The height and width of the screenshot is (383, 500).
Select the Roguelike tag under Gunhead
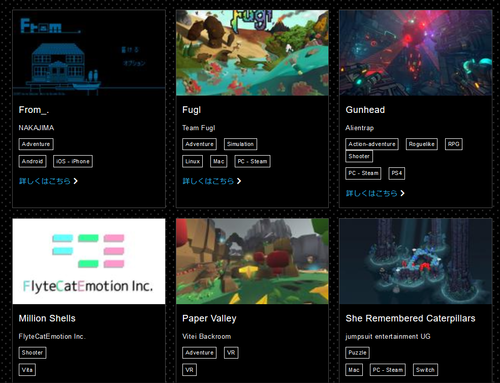coord(422,144)
